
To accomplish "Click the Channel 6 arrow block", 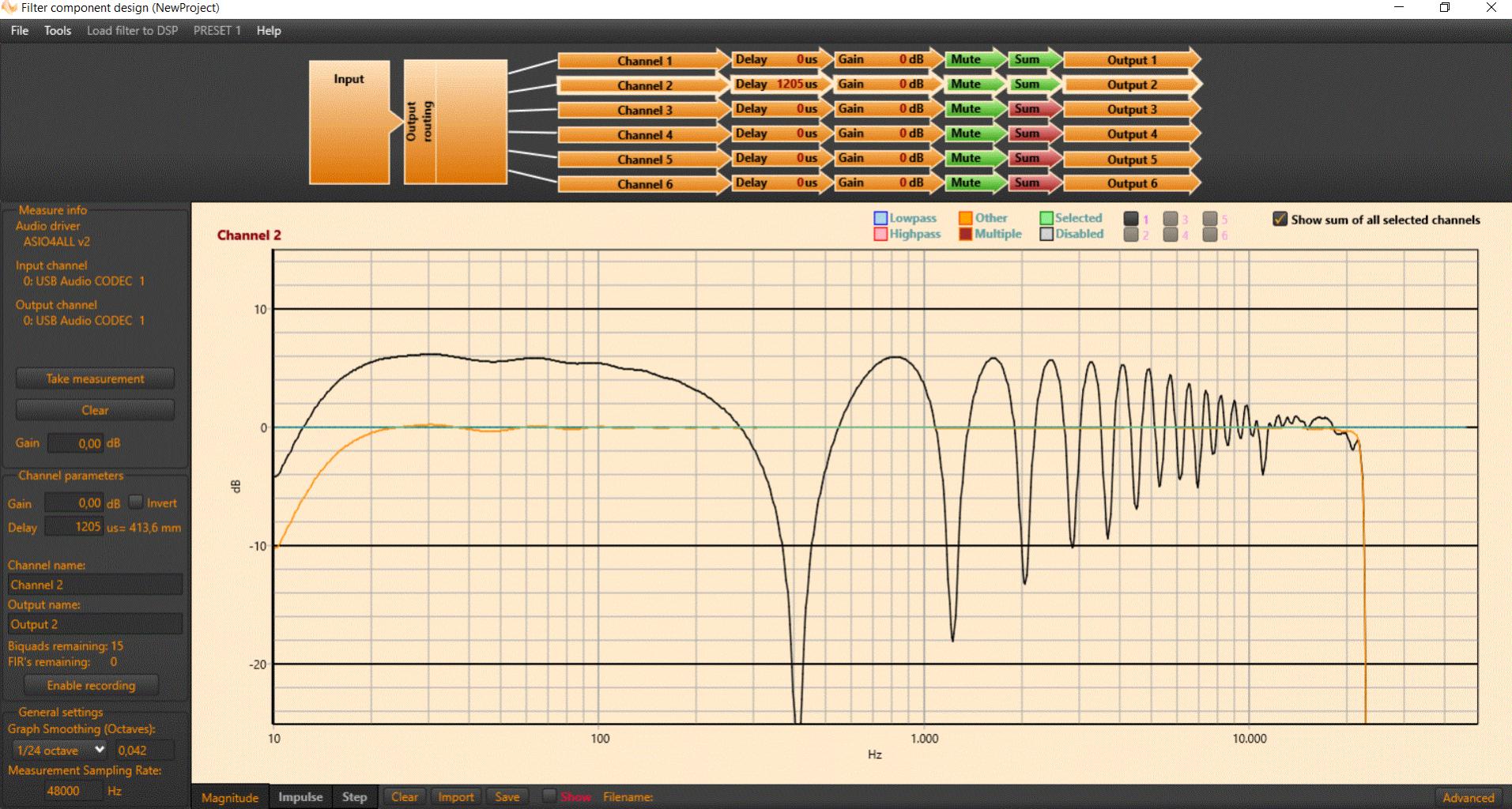I will 643,183.
